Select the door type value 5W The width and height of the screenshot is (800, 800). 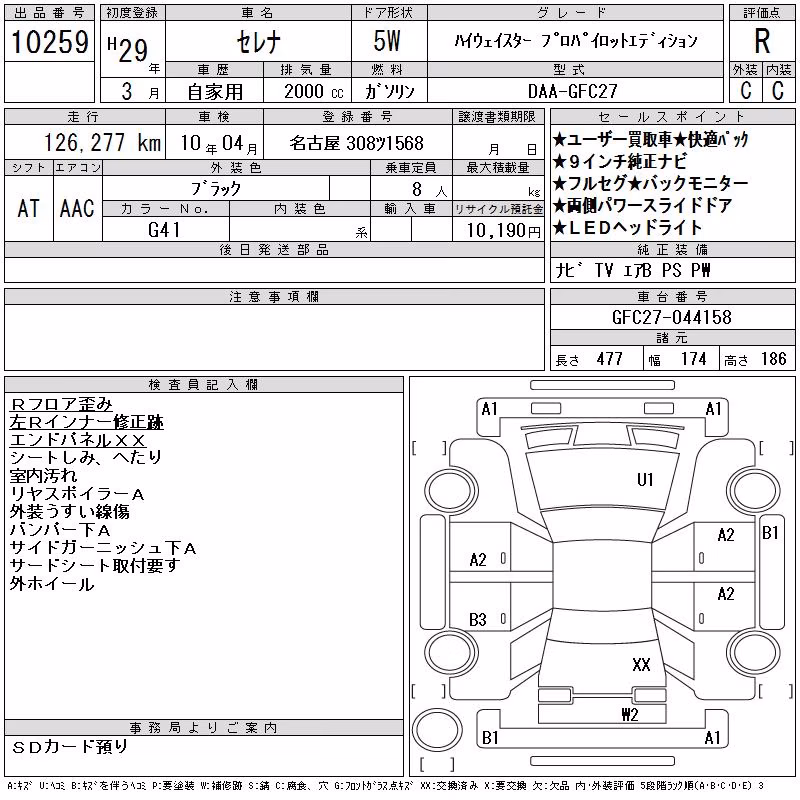[387, 41]
